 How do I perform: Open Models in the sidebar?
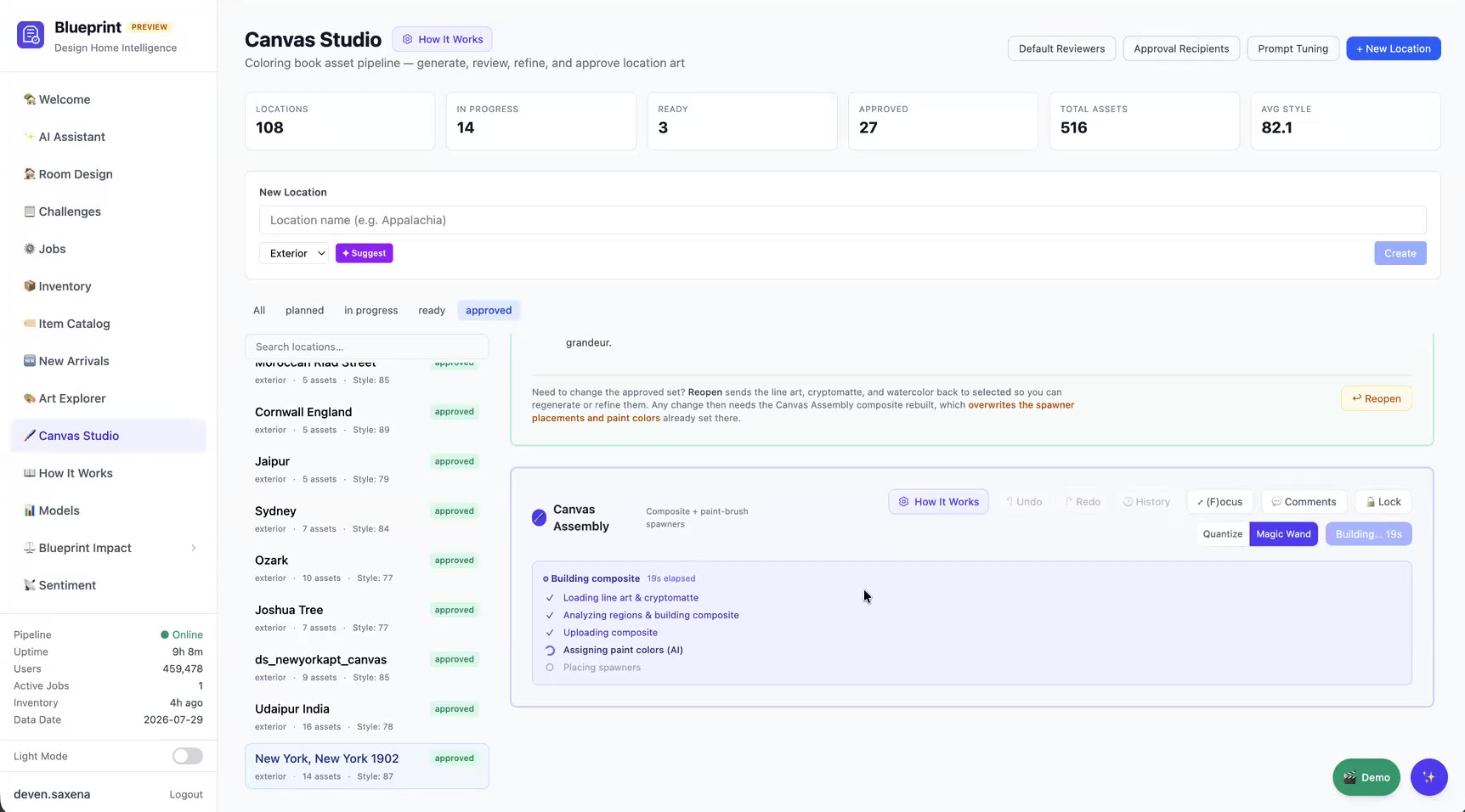[x=108, y=510]
